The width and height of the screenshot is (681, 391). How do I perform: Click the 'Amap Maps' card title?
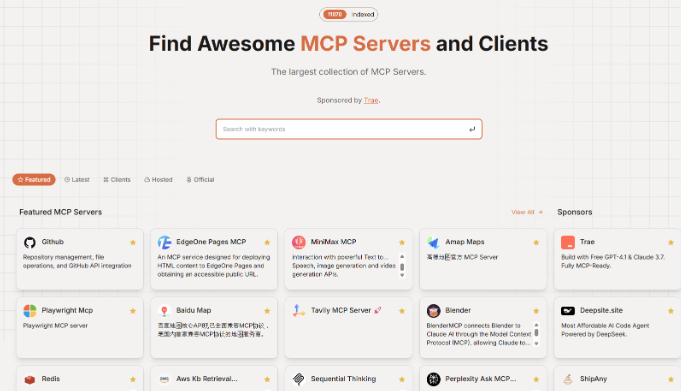465,242
